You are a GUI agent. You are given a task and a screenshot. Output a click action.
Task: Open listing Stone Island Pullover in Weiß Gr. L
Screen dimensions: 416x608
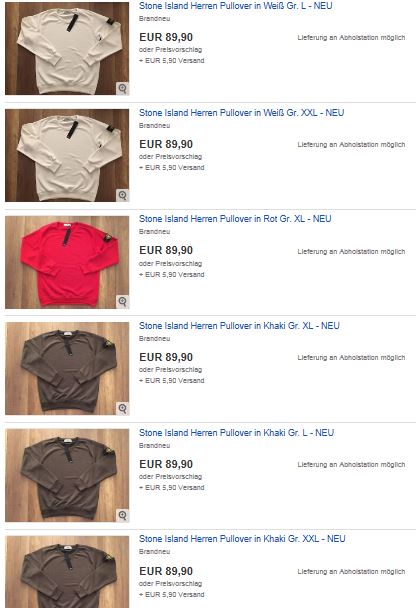(x=236, y=6)
